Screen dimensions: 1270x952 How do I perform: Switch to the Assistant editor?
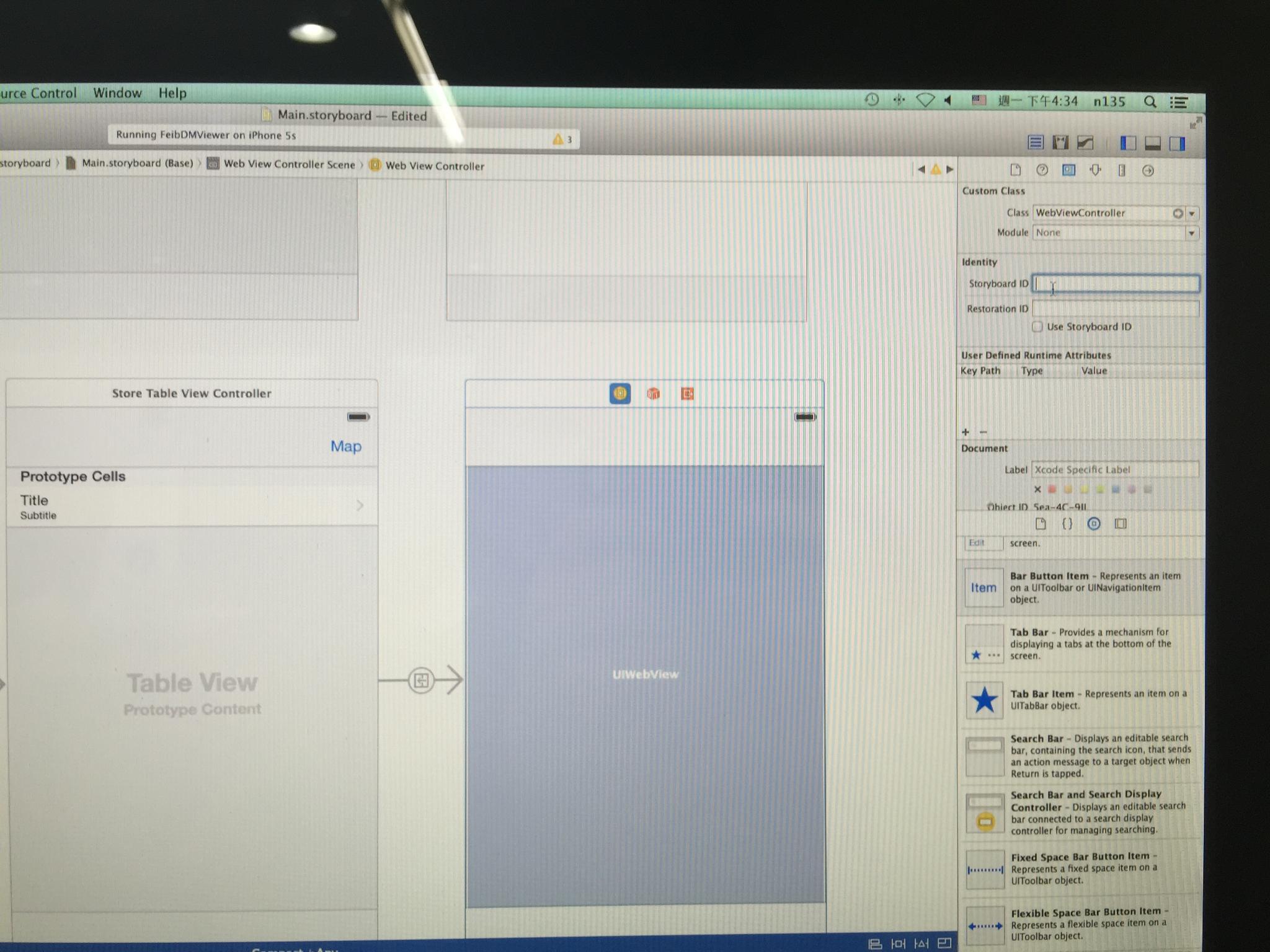1060,143
